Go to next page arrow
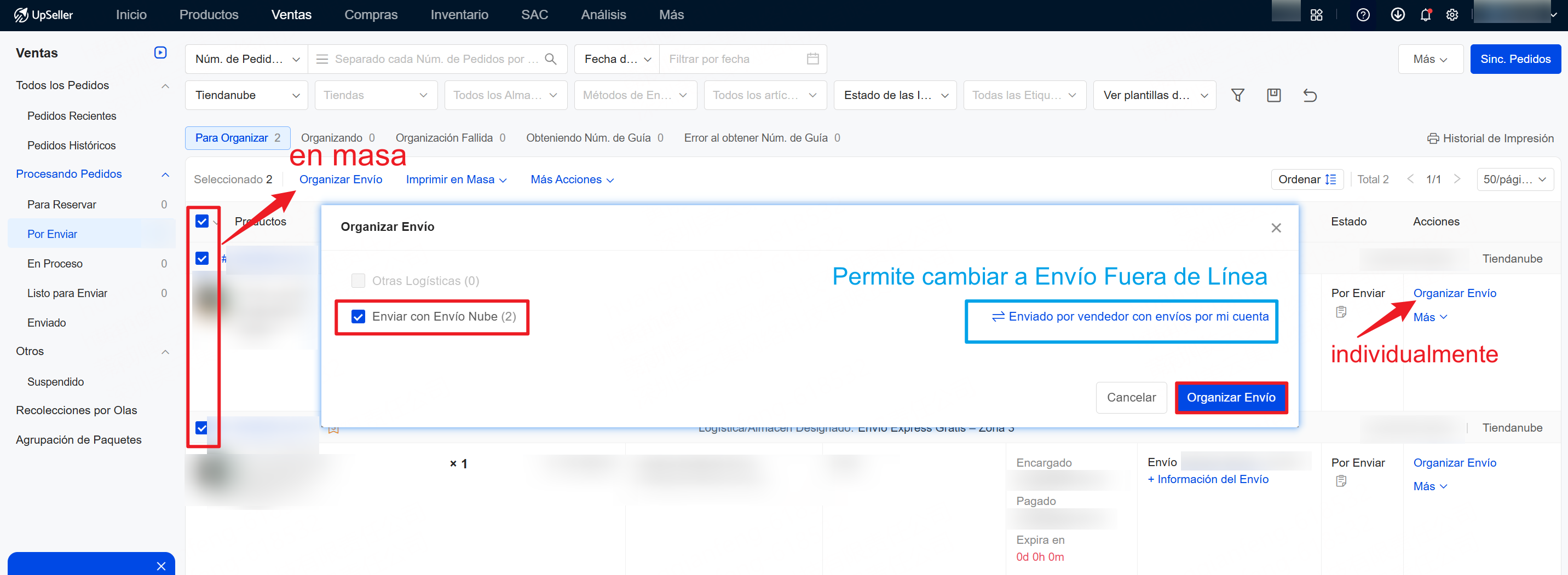The image size is (1568, 575). tap(1457, 179)
